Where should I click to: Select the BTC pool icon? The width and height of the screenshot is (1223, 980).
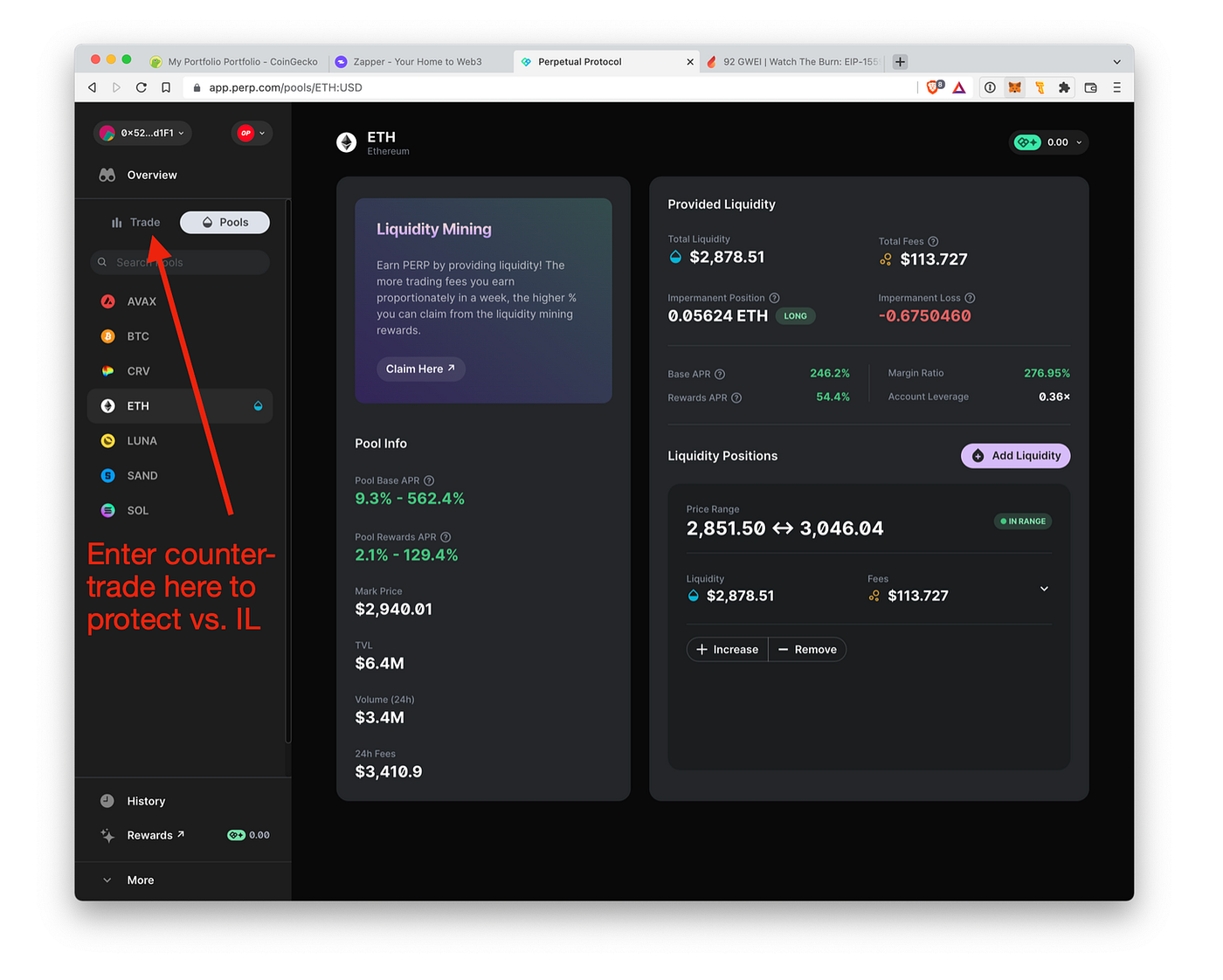click(x=108, y=336)
